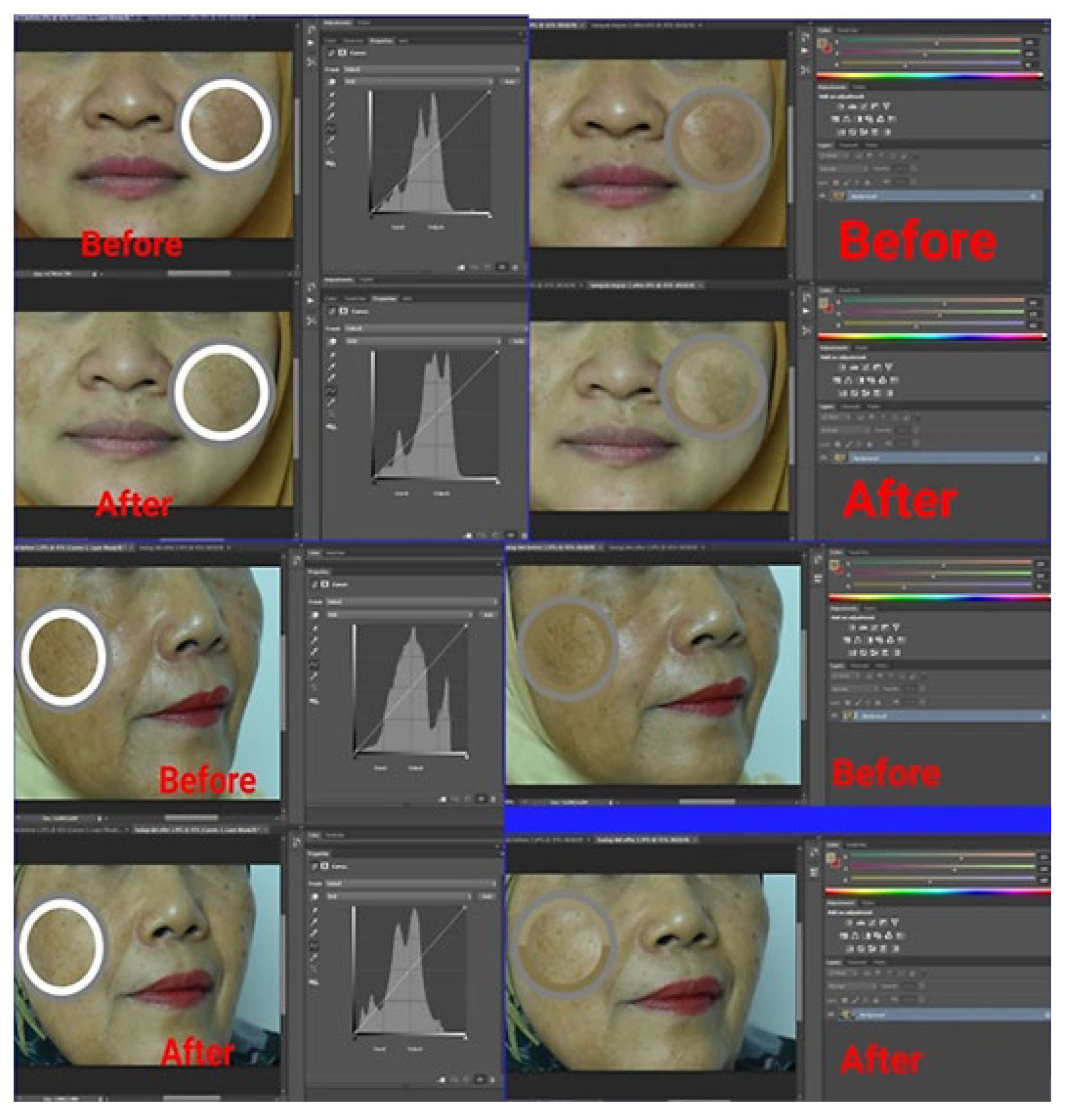Click color spectrum ramp in top-right Before screenshot

(929, 75)
